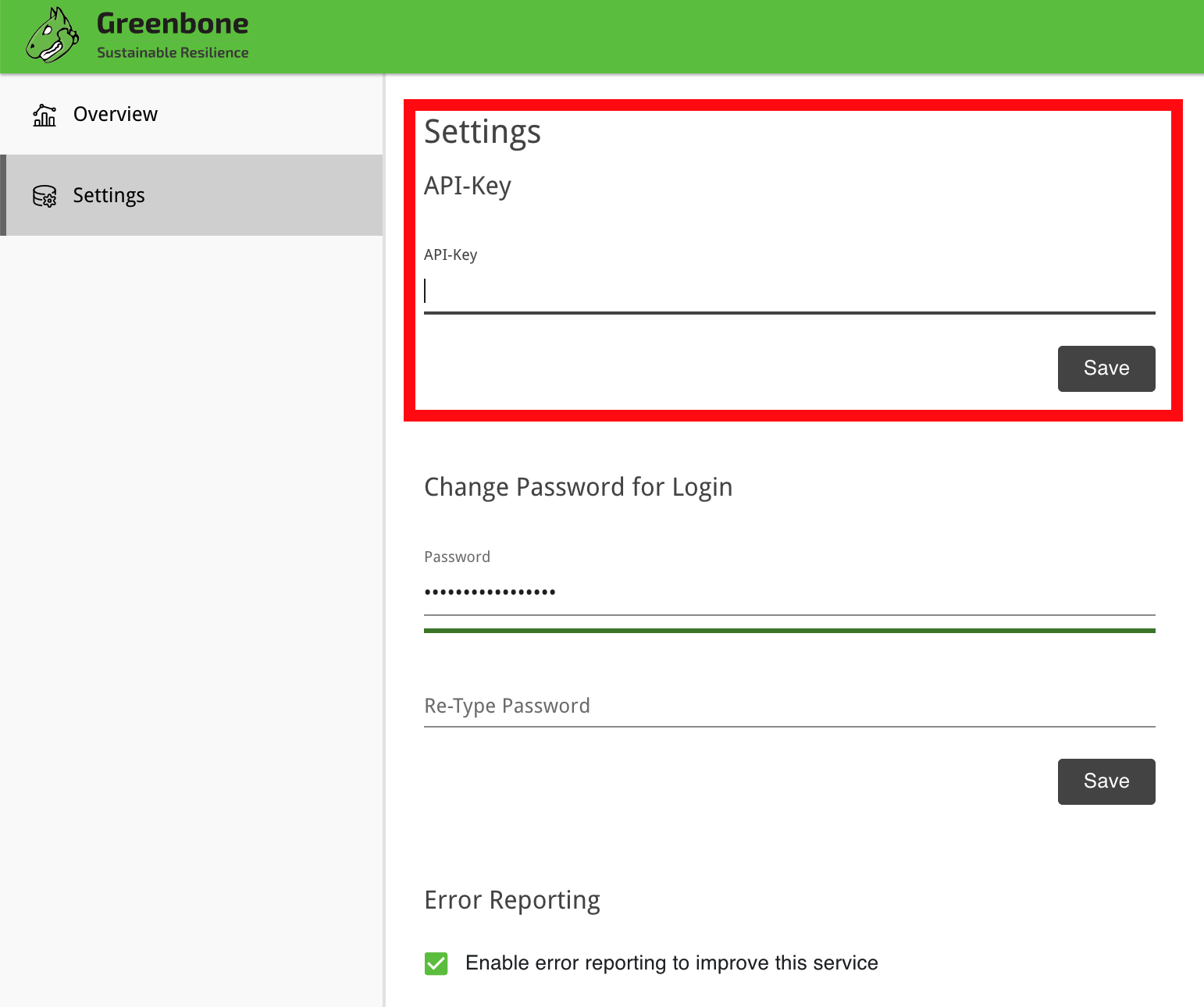The height and width of the screenshot is (1007, 1204).
Task: Click the Greenbone dragon logo icon
Action: click(x=52, y=36)
